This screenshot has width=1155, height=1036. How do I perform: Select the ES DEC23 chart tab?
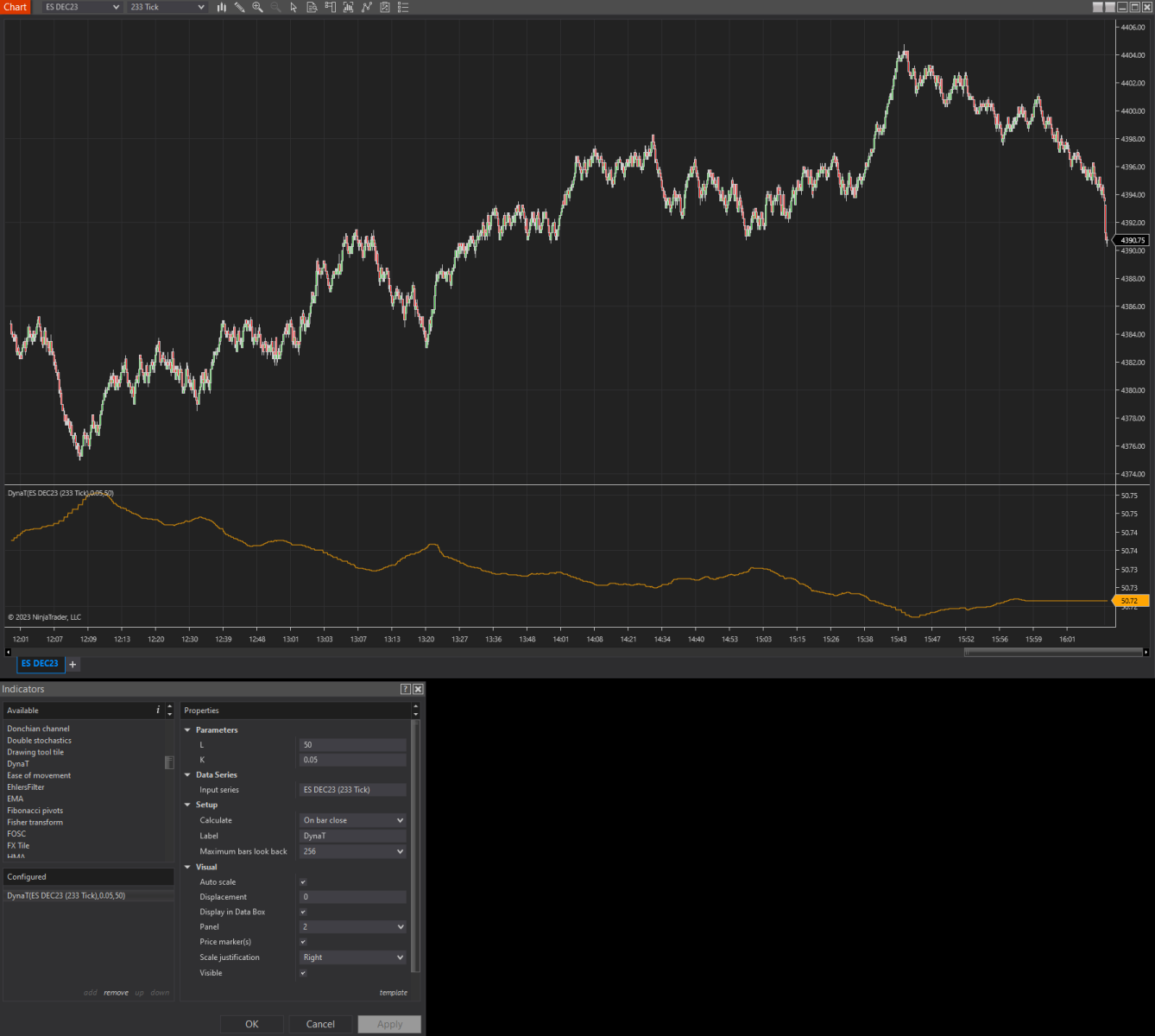coord(40,664)
